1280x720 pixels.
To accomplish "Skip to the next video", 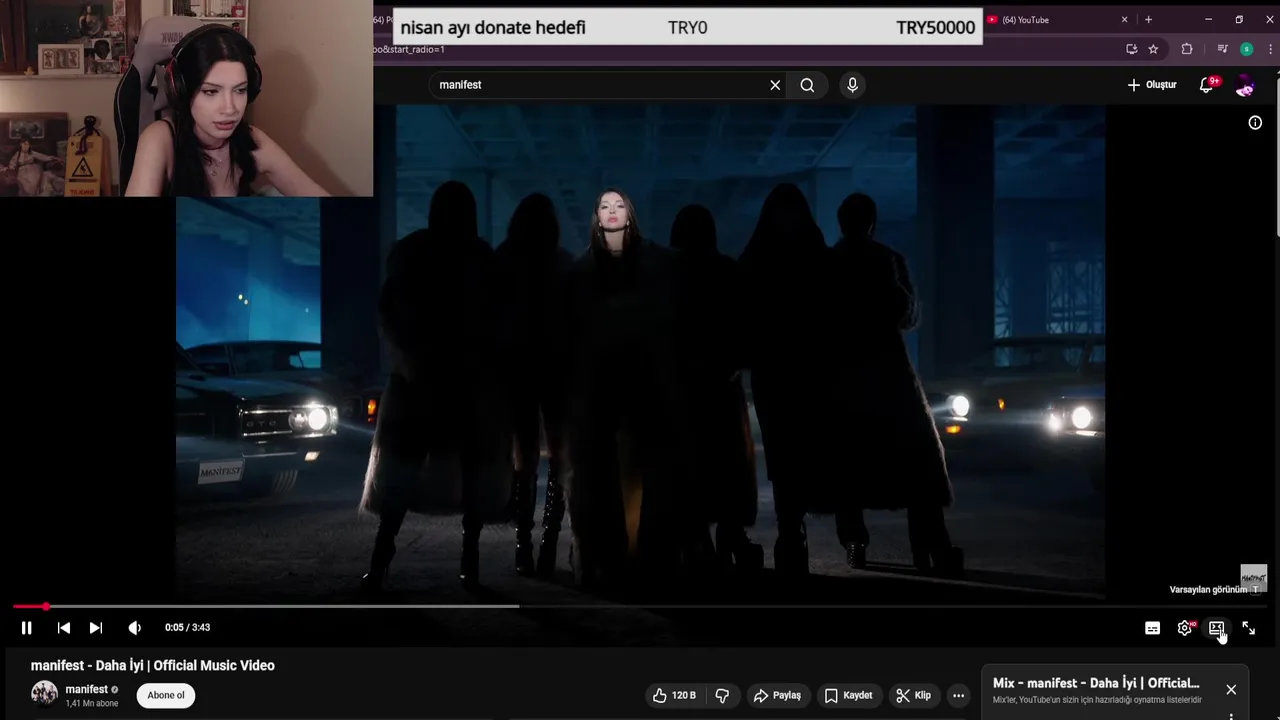I will (x=96, y=628).
